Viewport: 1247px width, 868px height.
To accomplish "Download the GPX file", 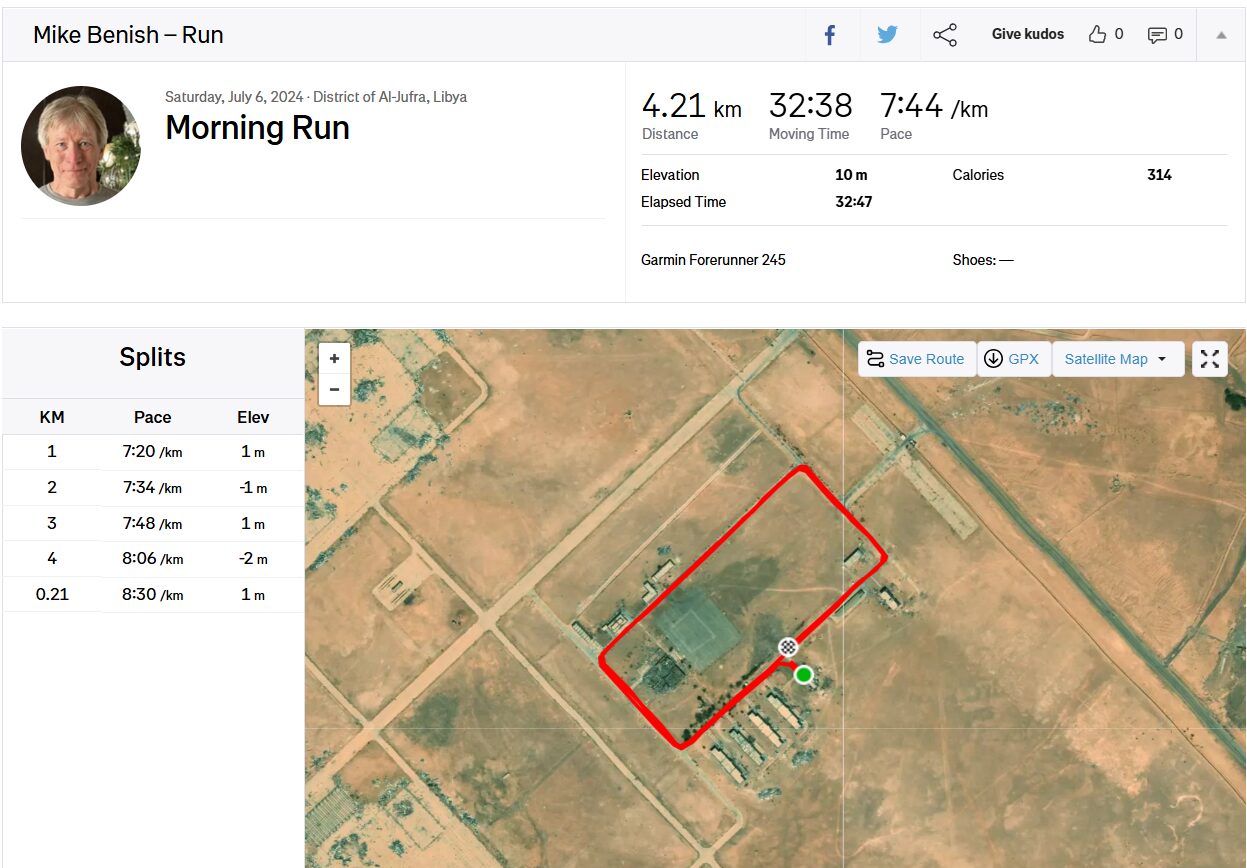I will pos(1013,359).
